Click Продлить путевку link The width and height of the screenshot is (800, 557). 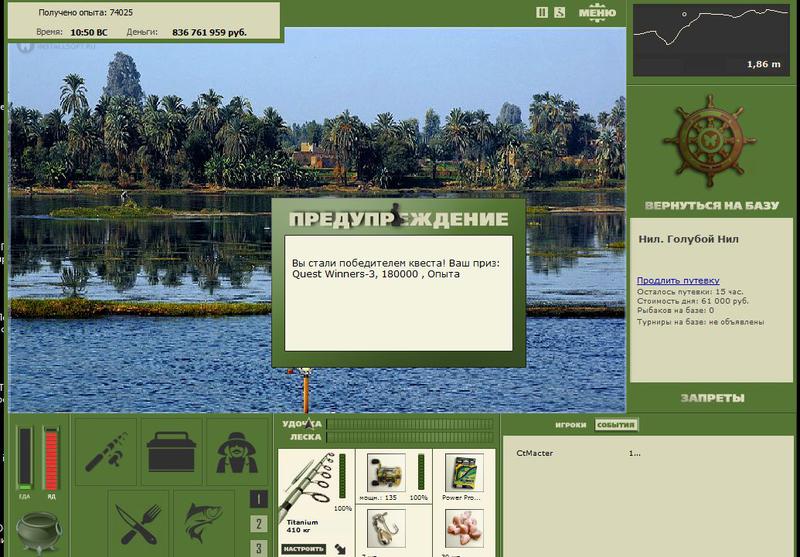(678, 281)
